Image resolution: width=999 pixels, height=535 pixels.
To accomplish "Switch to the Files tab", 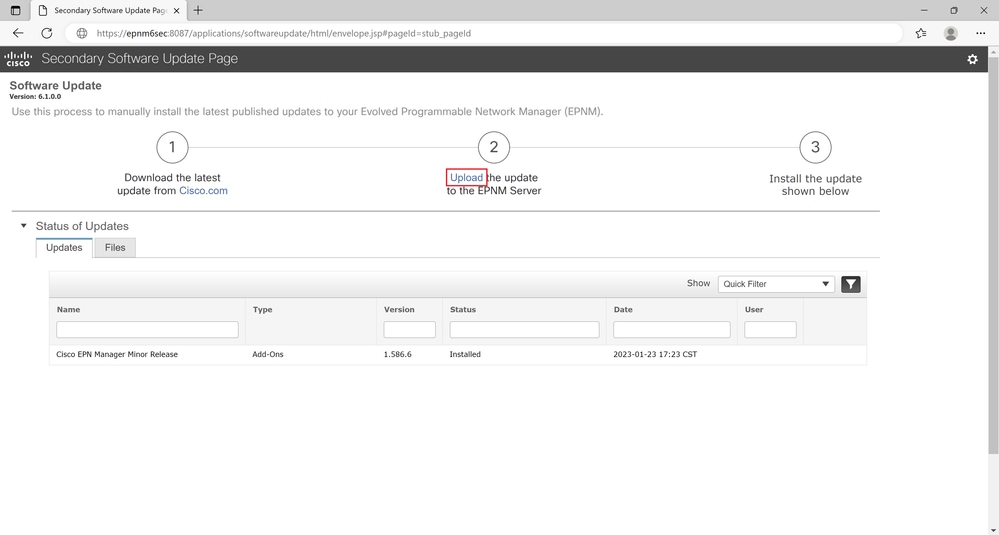I will point(115,248).
